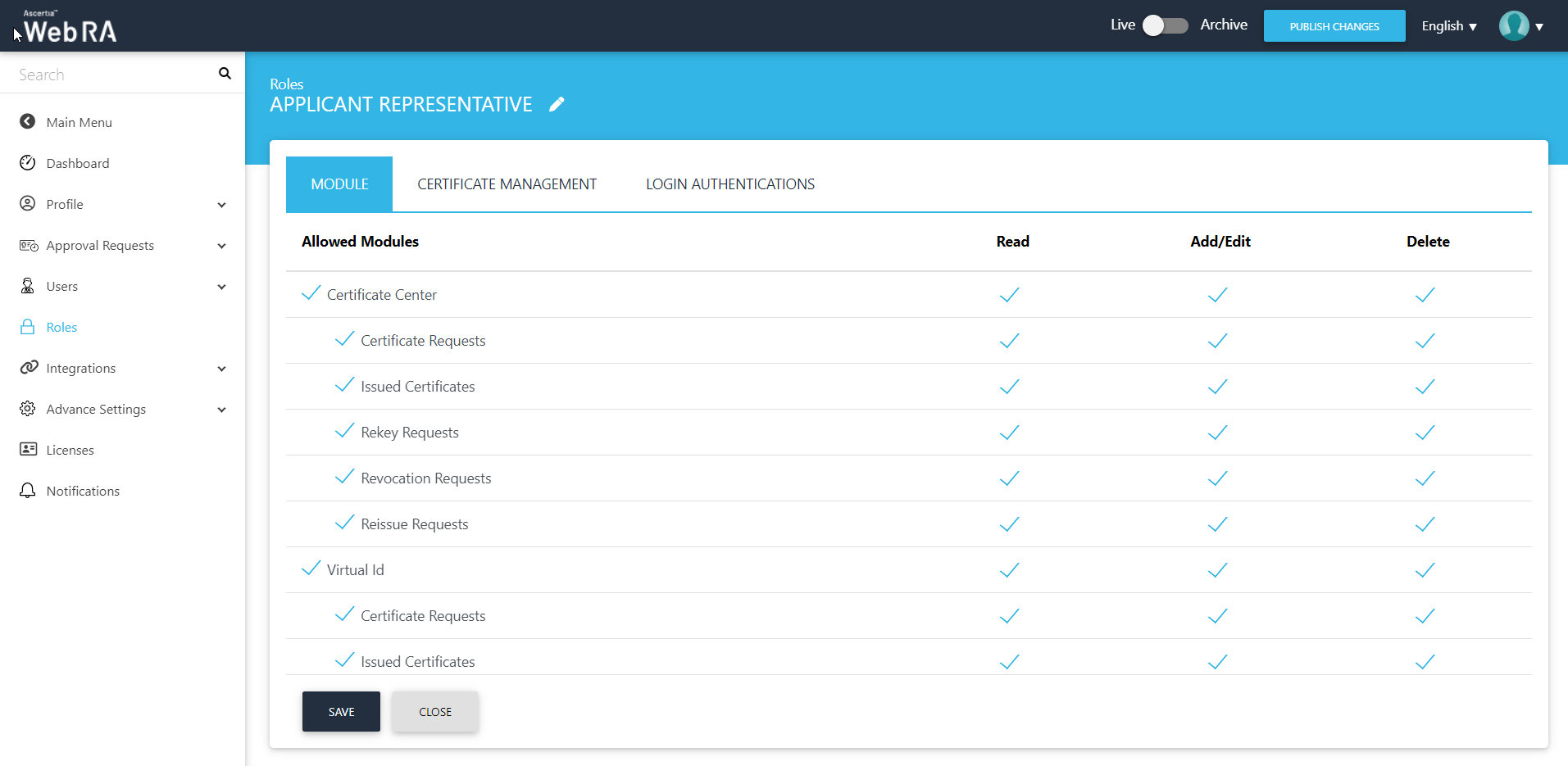
Task: Click the Roles lock icon
Action: 28,326
